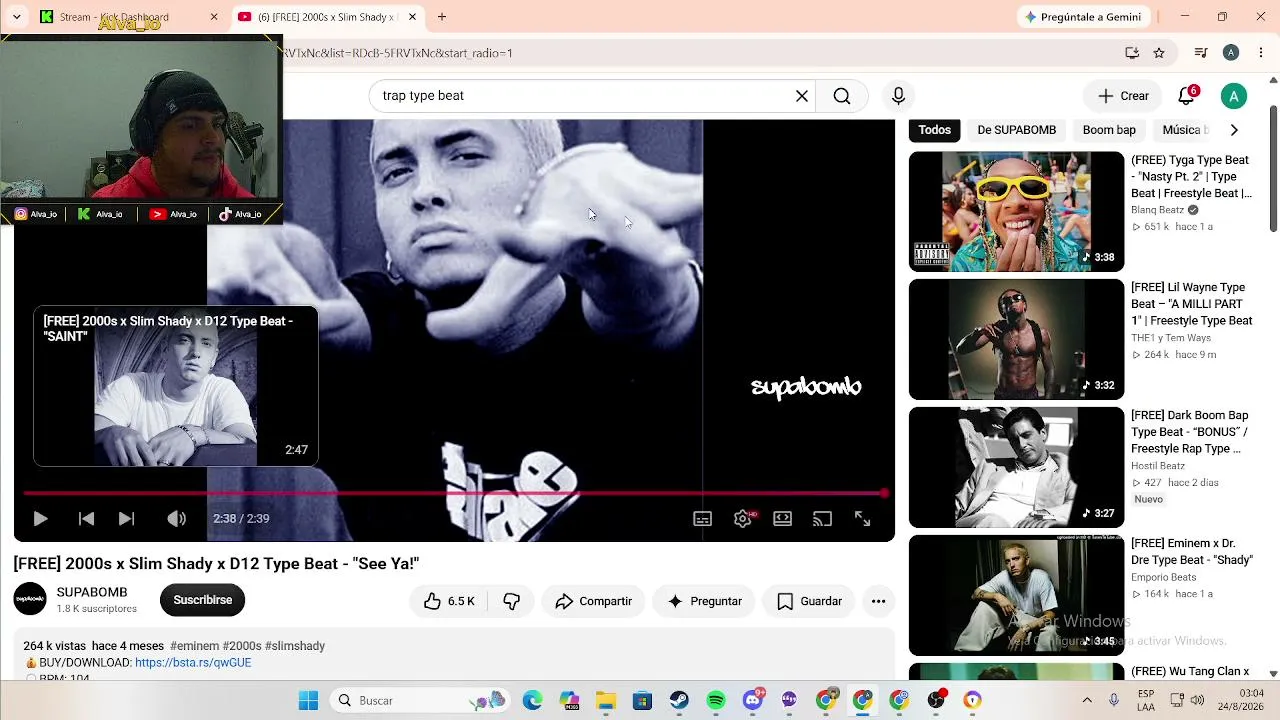Open the ESP LAA language switcher
Viewport: 1280px width, 720px height.
pyautogui.click(x=1146, y=700)
